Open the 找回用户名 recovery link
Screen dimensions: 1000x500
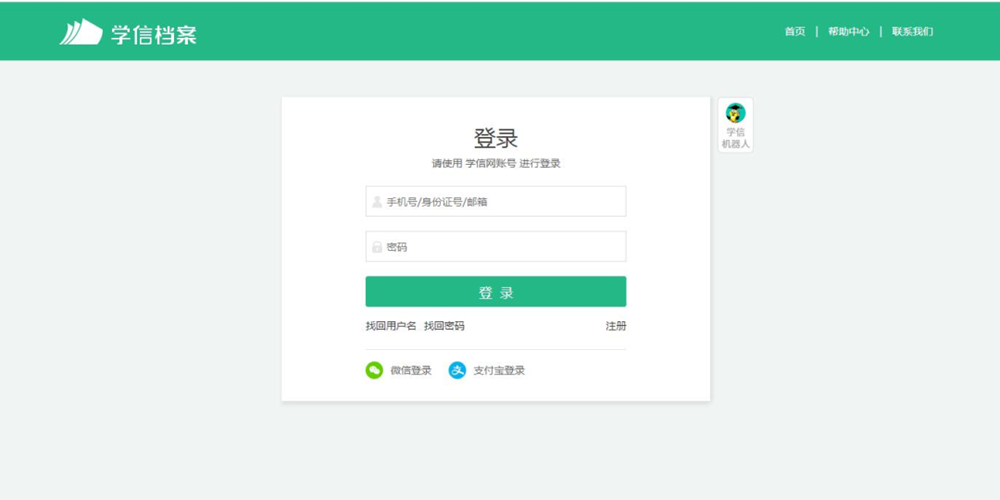tap(391, 326)
